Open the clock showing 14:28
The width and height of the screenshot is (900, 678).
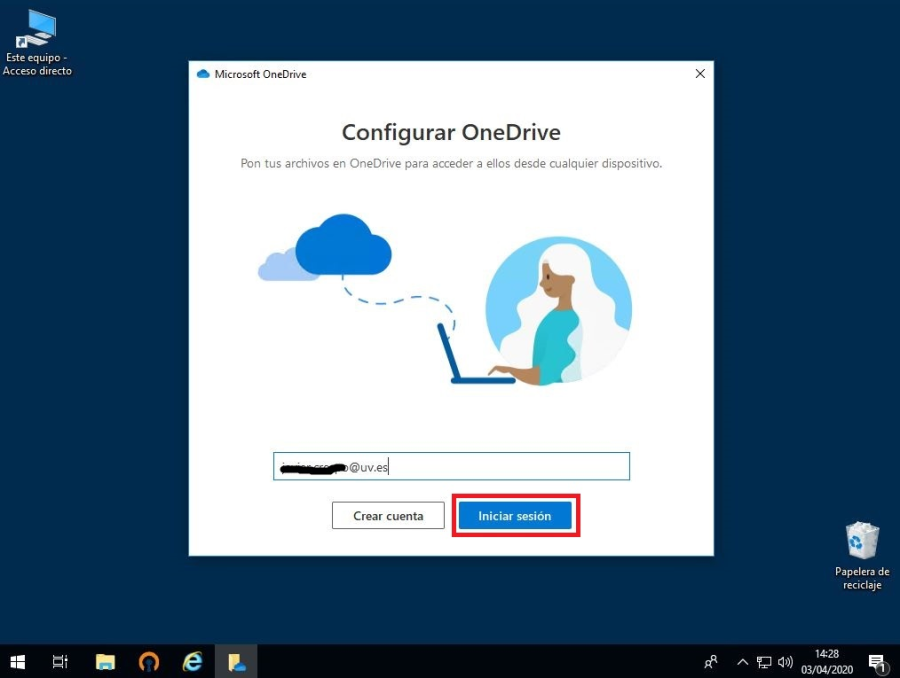pos(827,661)
